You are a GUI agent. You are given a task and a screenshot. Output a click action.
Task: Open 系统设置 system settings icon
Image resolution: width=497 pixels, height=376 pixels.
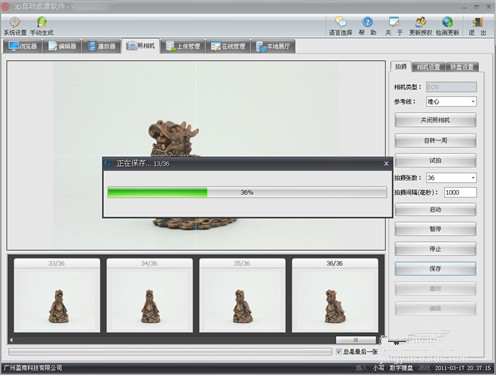[15, 26]
